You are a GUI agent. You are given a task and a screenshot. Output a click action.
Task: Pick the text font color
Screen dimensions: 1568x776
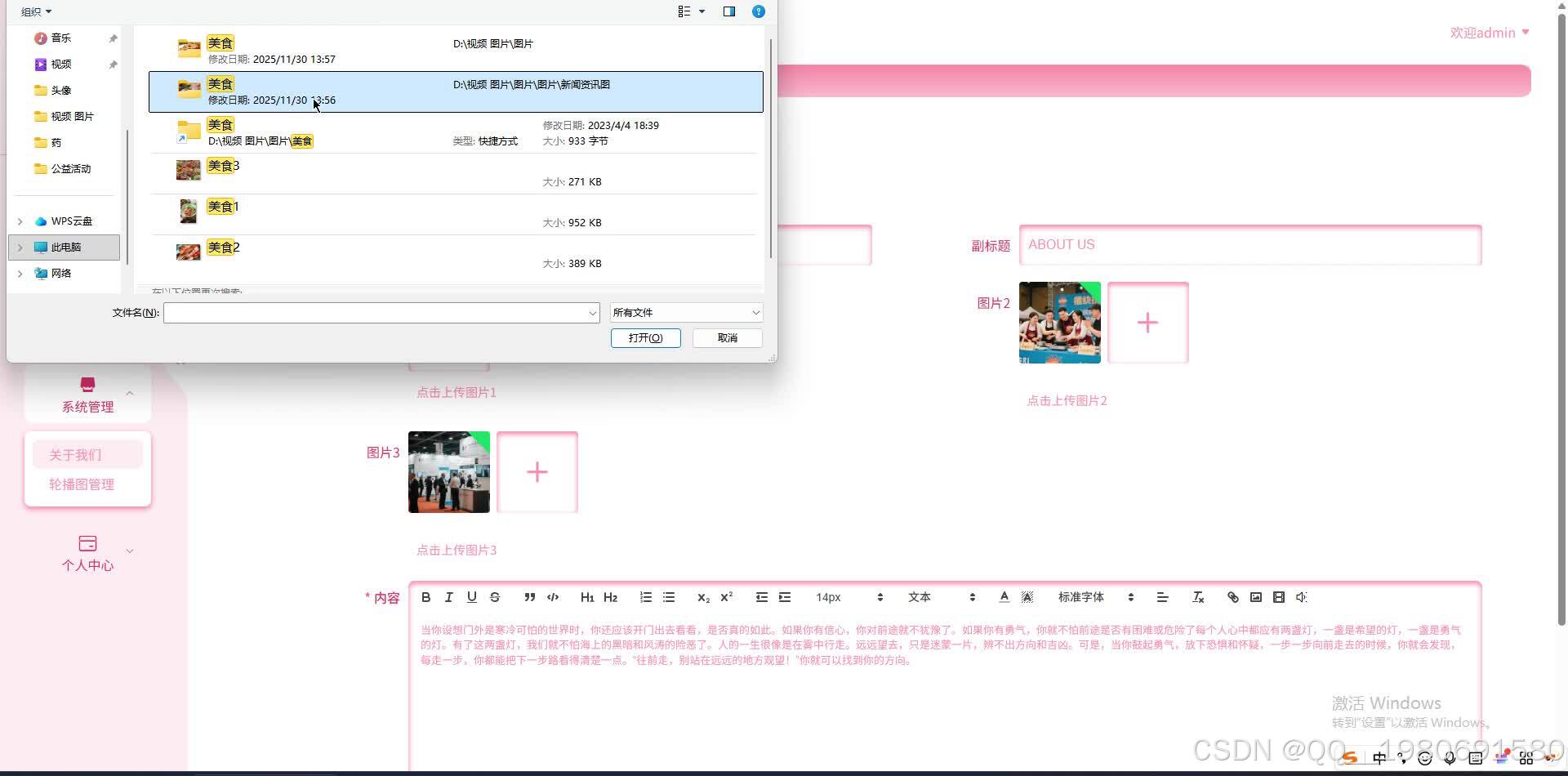[1004, 597]
